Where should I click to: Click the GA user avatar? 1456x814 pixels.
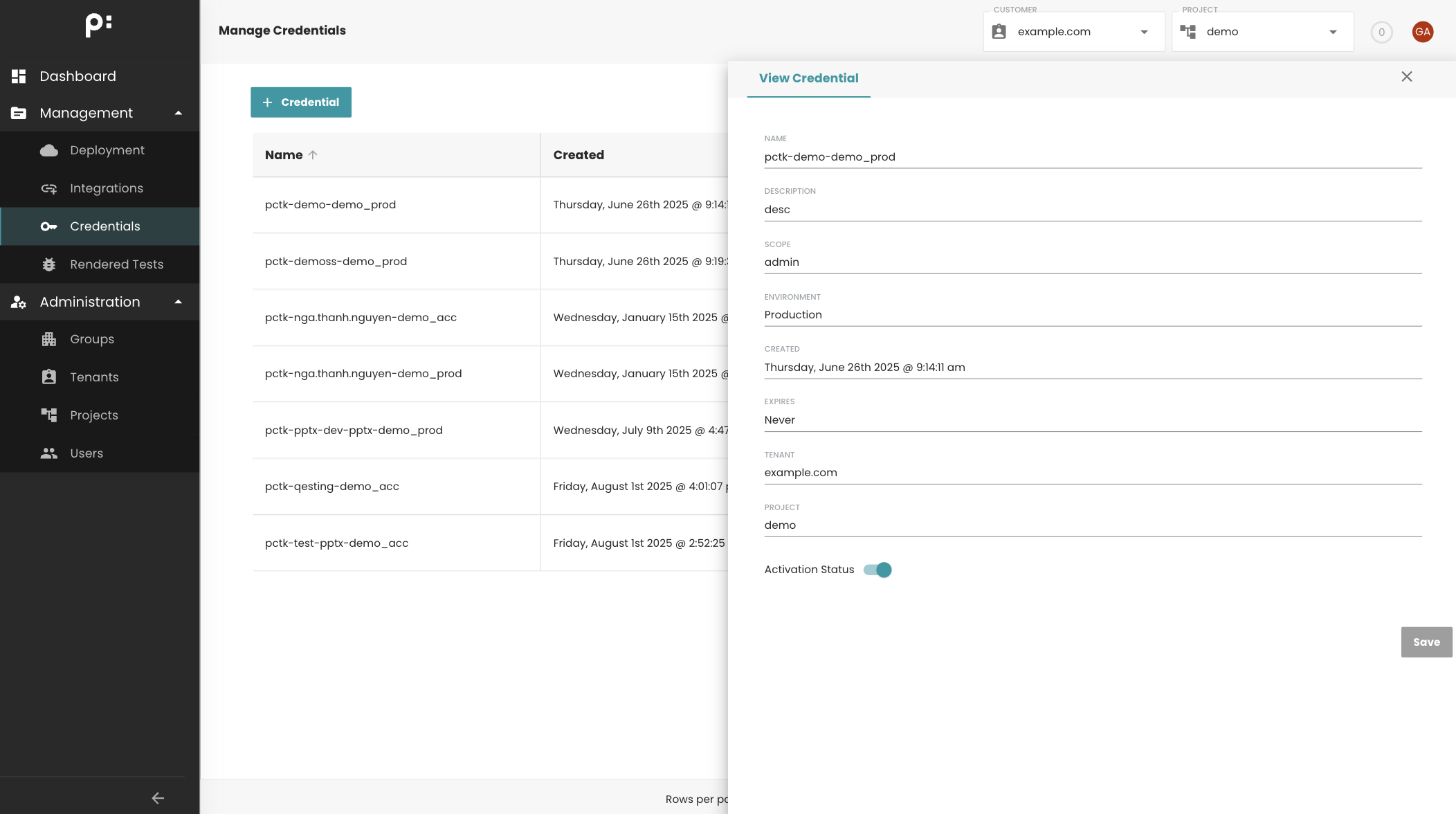1422,32
